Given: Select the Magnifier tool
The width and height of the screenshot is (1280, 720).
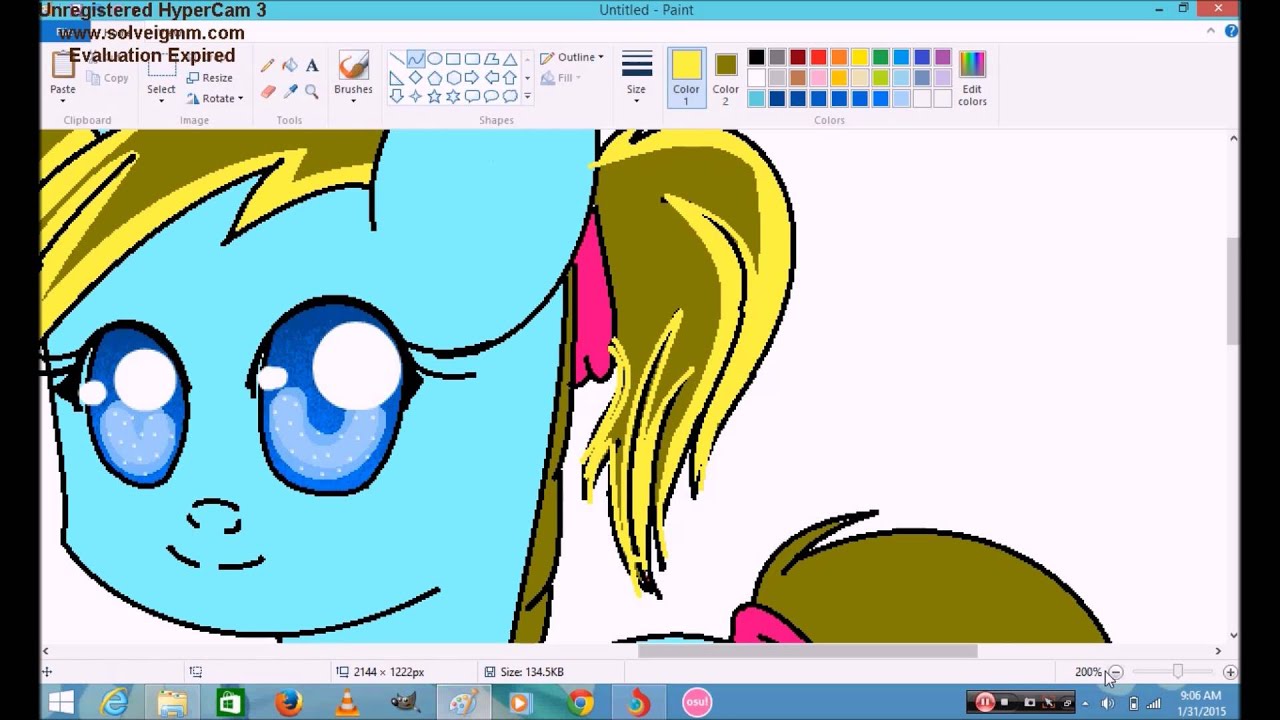Looking at the screenshot, I should click(312, 91).
